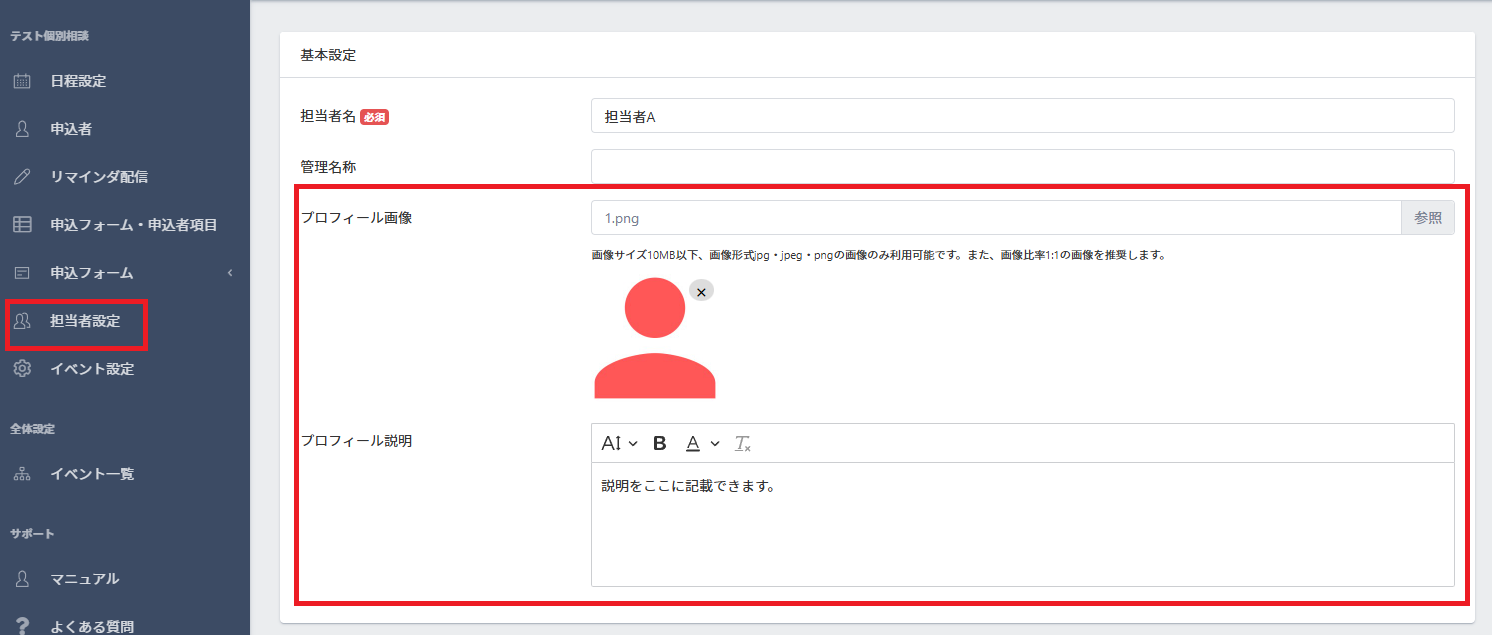This screenshot has height=635, width=1492.
Task: Open 担当者設定 in the sidebar
Action: [85, 321]
